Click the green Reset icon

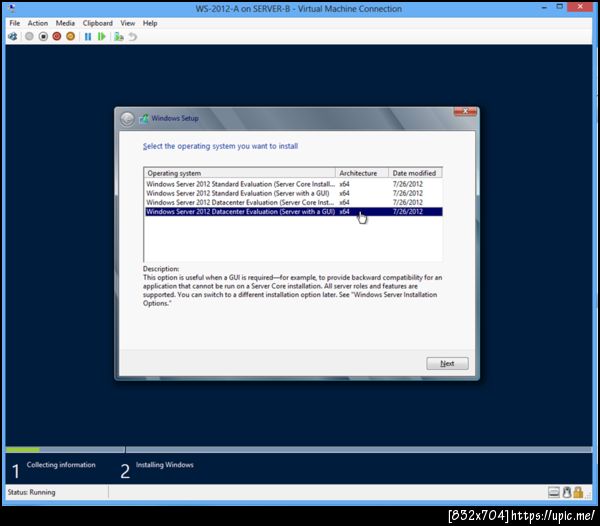pyautogui.click(x=101, y=37)
